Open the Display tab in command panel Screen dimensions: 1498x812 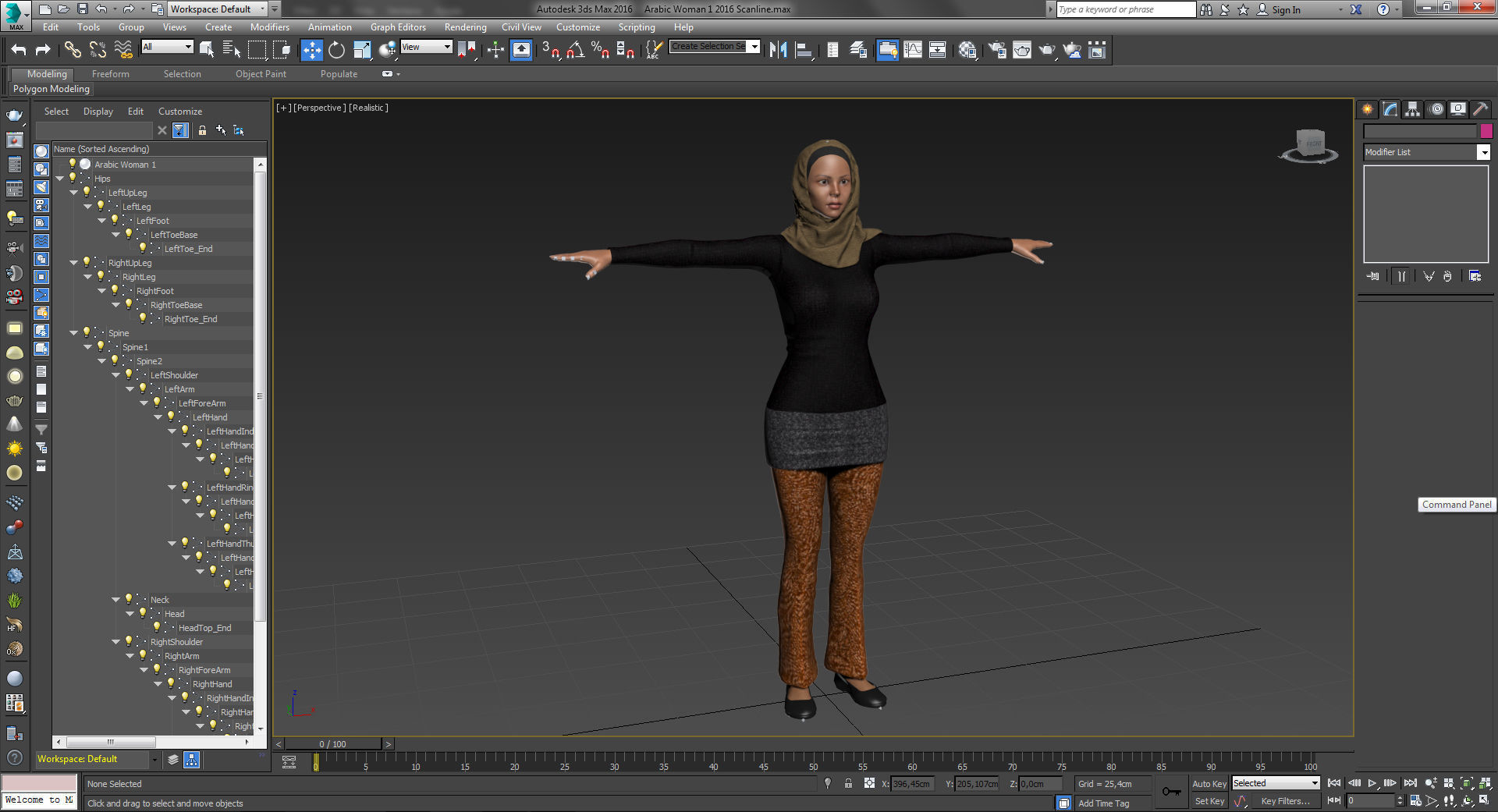click(x=1458, y=109)
